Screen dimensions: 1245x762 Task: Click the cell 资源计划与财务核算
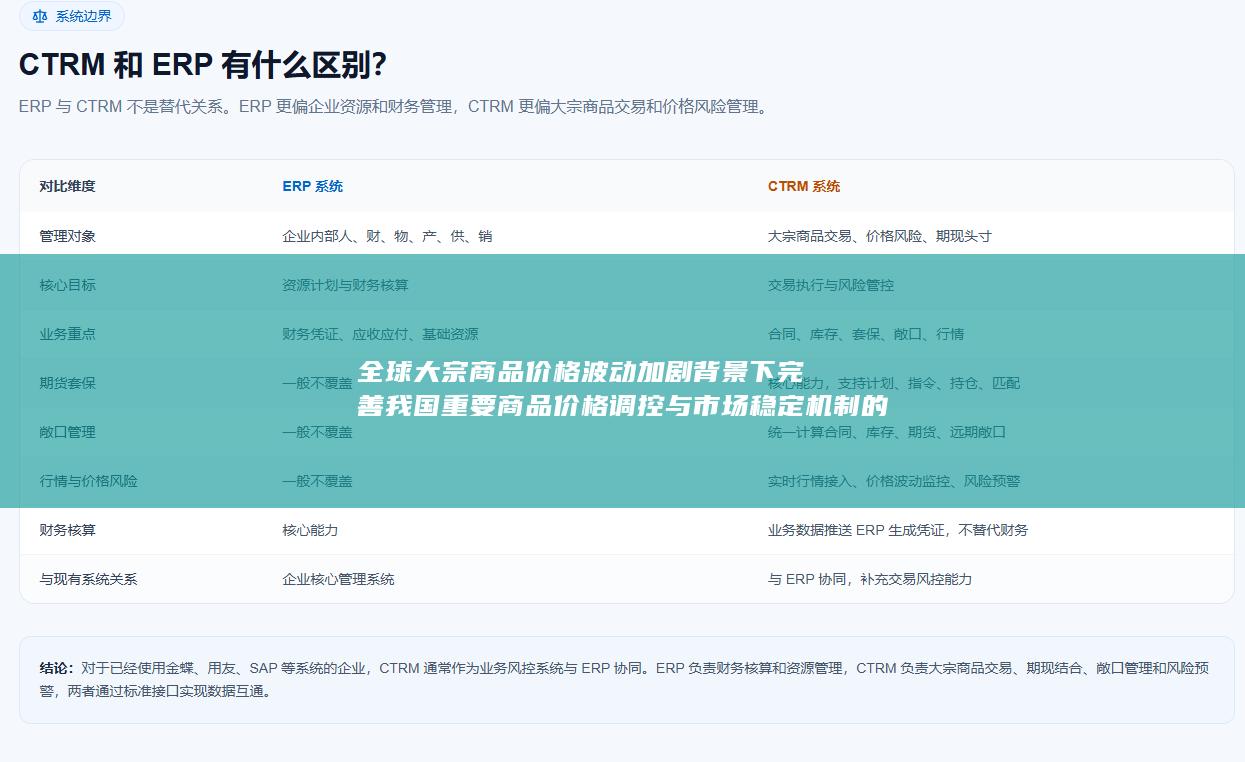(x=345, y=285)
